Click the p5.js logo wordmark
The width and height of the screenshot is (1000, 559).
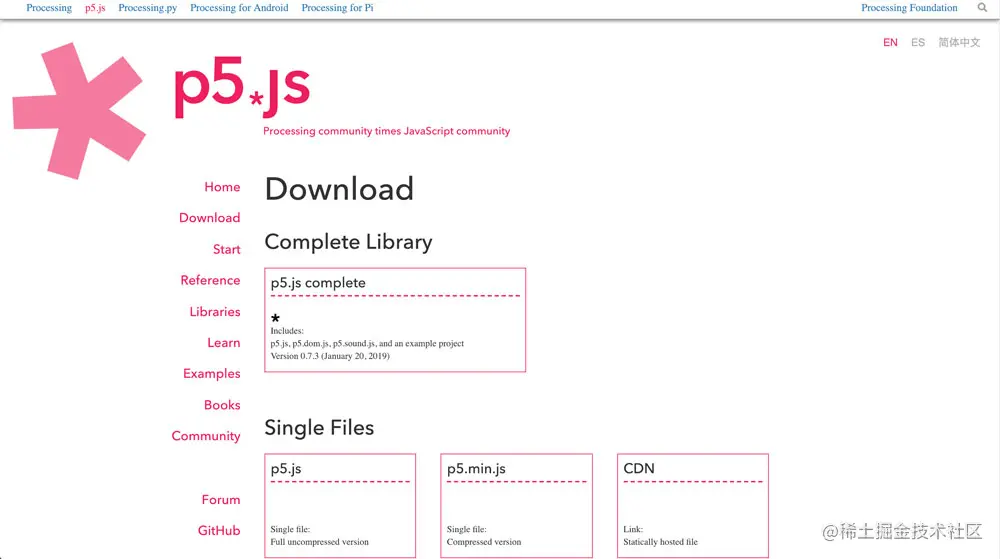tap(242, 86)
